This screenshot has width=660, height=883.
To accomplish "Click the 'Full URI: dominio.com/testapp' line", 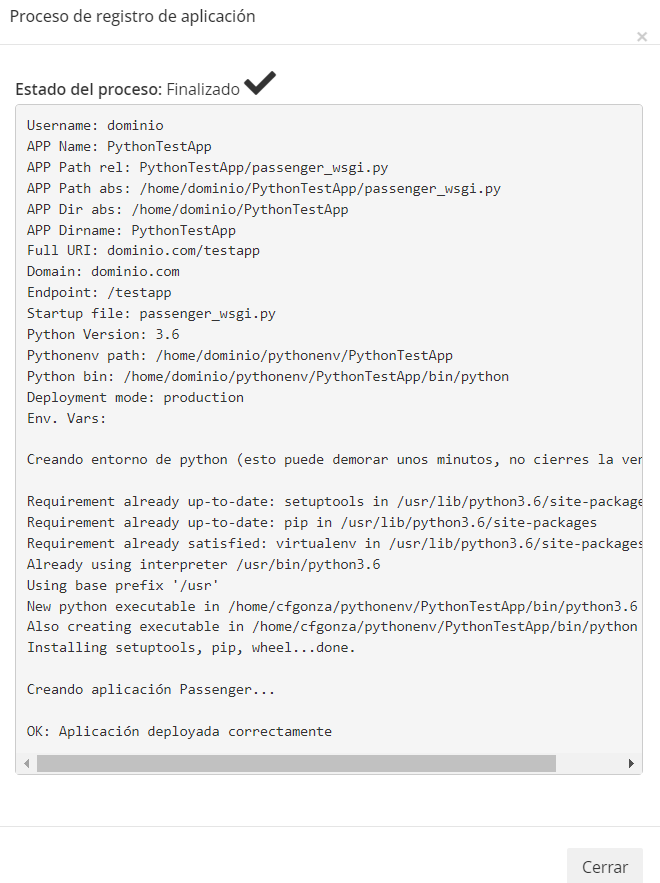I will [x=143, y=251].
